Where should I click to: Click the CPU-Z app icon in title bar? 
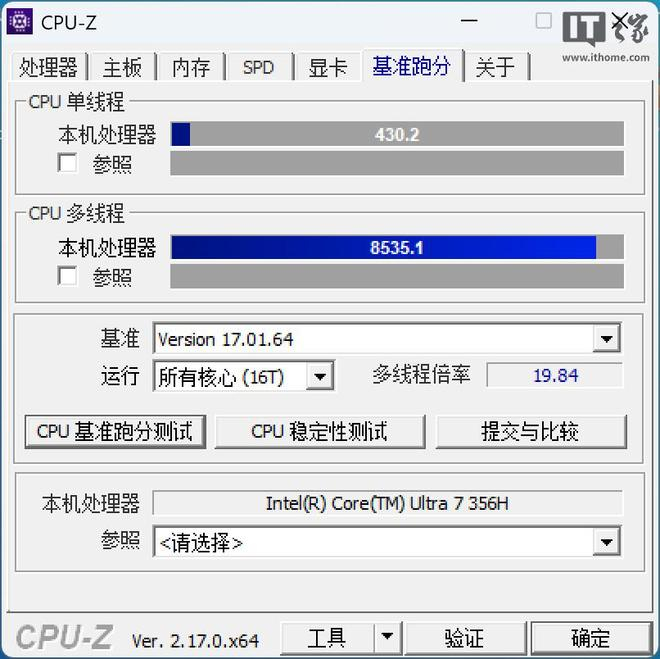(19, 21)
